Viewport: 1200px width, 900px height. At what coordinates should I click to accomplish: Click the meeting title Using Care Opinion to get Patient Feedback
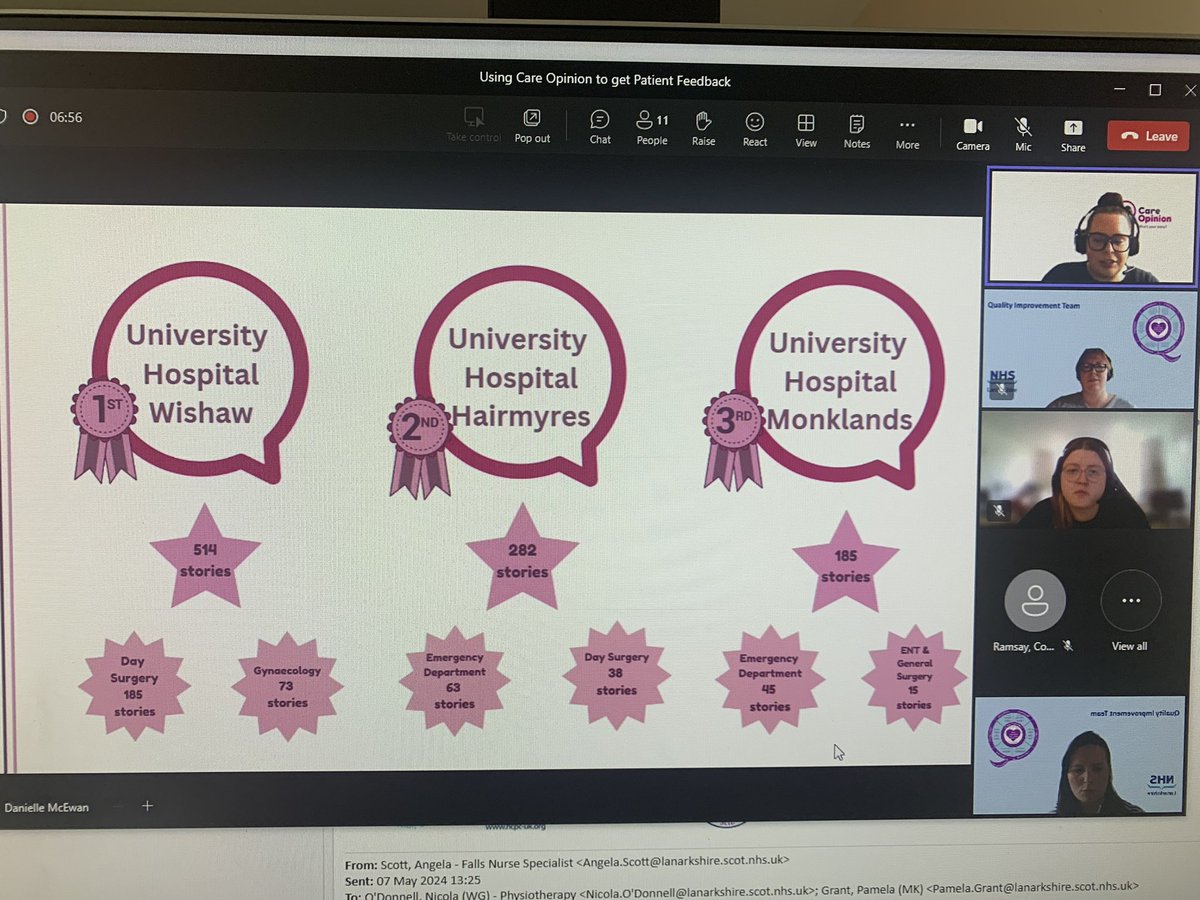(x=605, y=80)
